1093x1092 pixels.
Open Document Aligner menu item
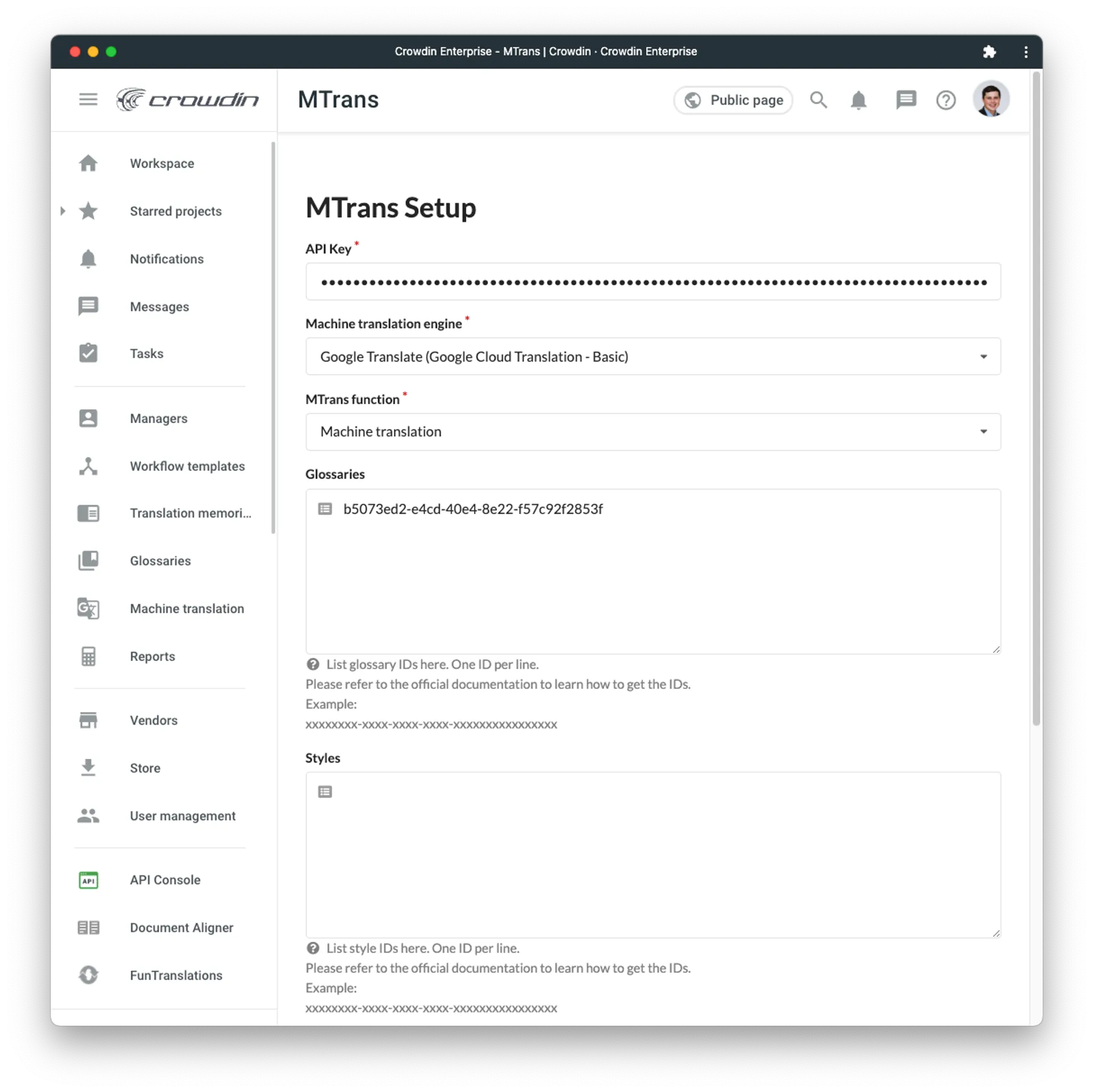pos(182,927)
